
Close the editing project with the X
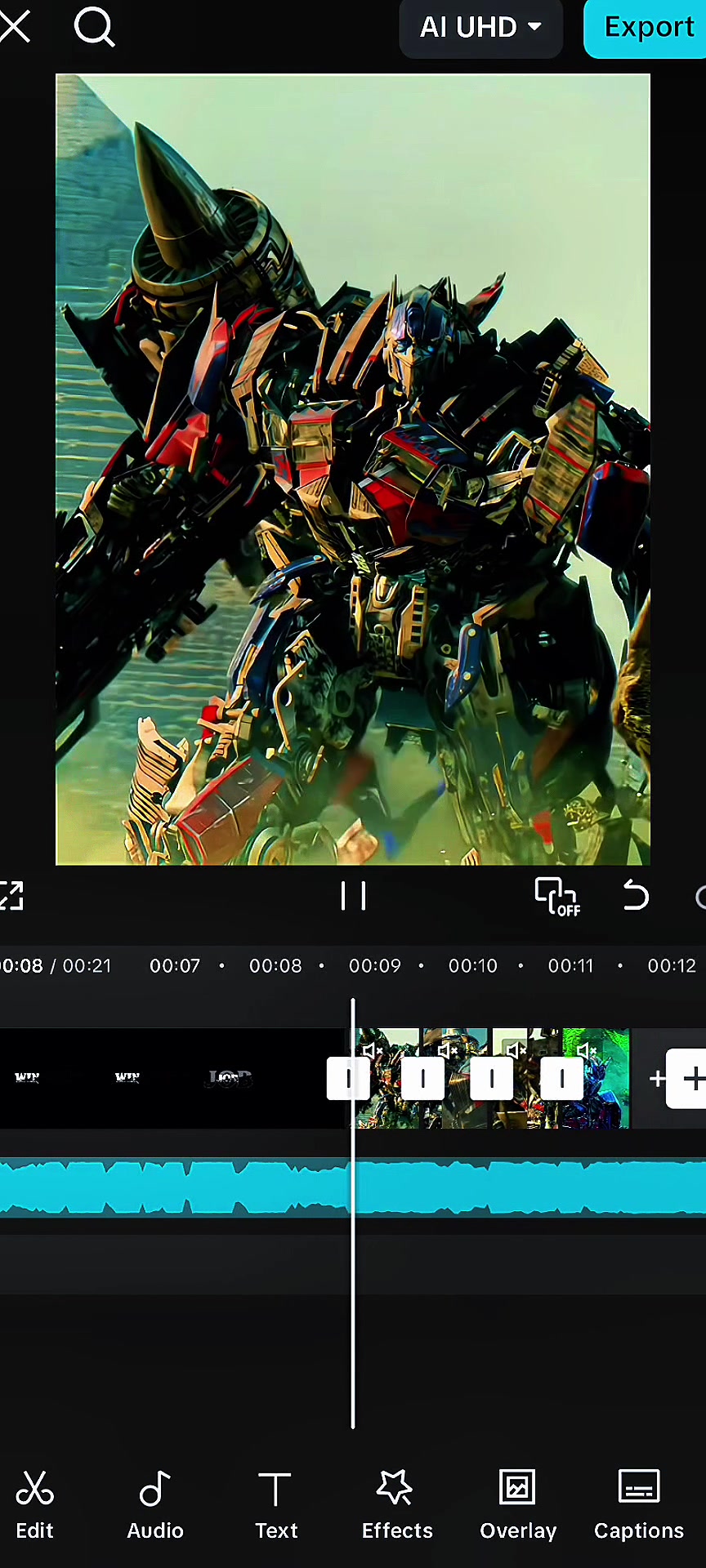coord(14,26)
